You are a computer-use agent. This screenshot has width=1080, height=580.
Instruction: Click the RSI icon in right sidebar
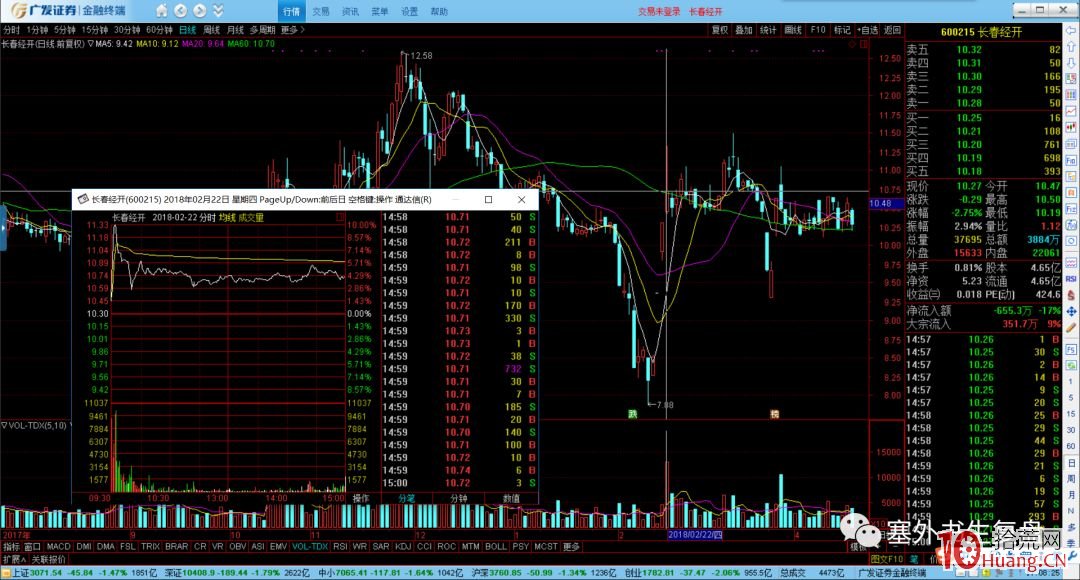[1071, 278]
